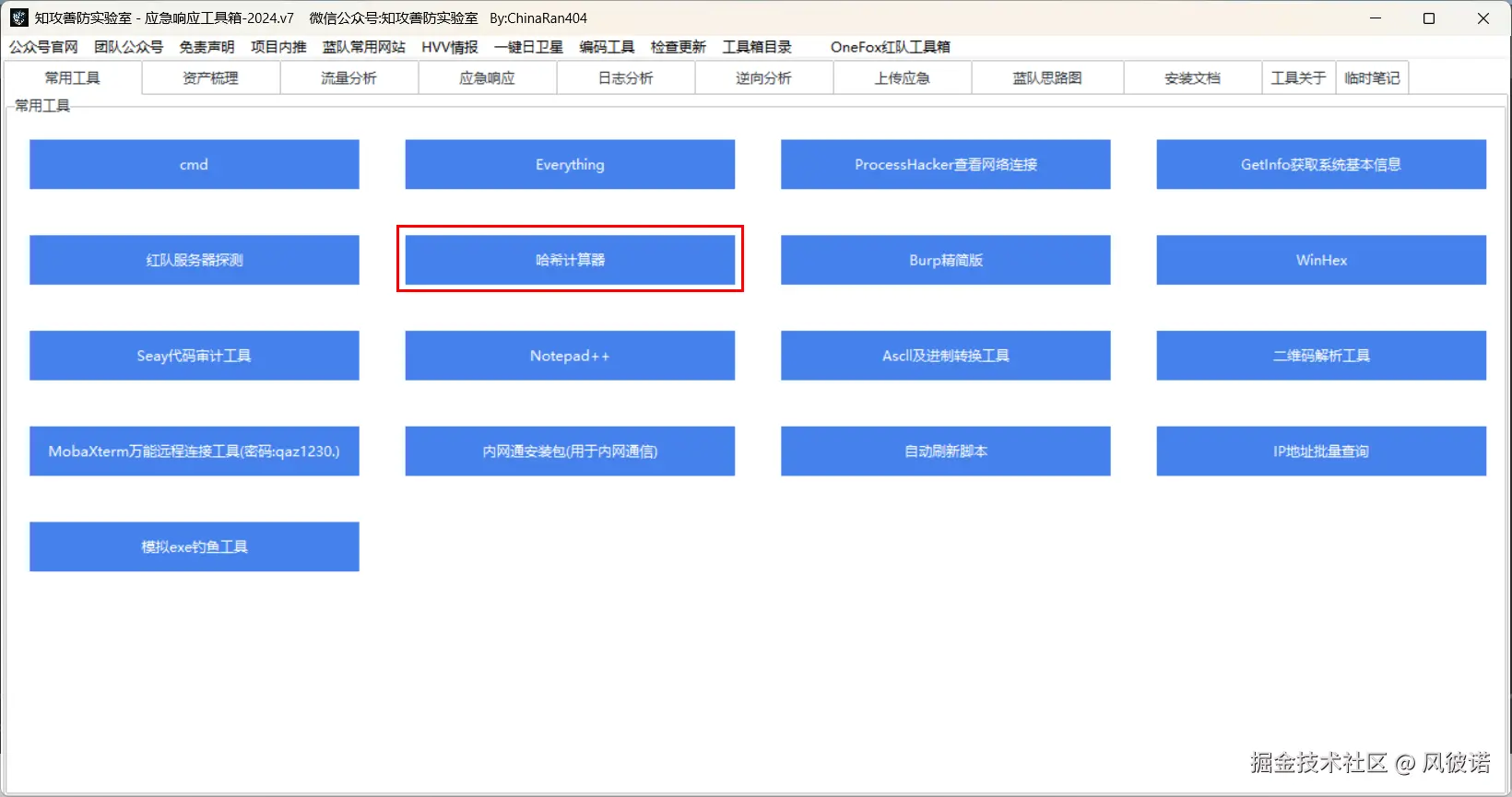Open the 项目内推 menu
The image size is (1512, 797).
tap(278, 47)
